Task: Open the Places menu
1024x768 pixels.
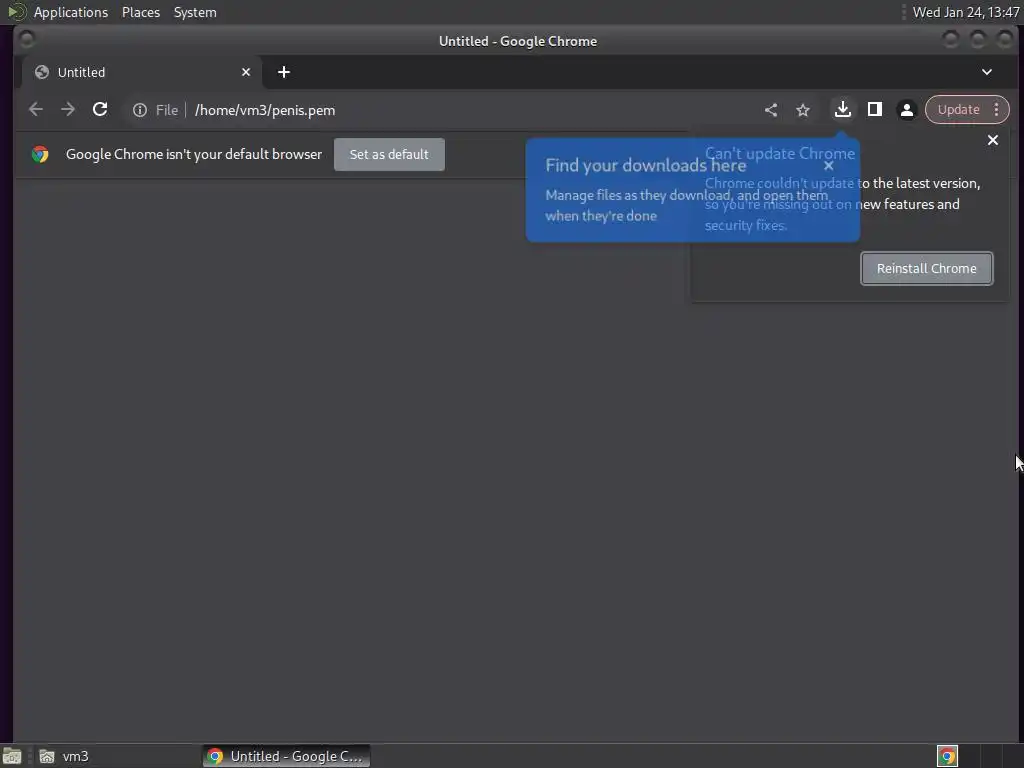Action: click(x=141, y=12)
